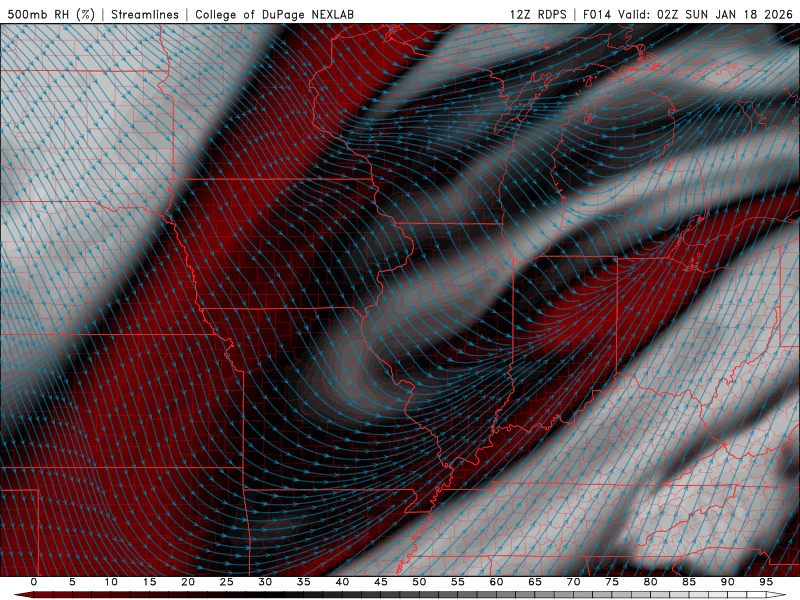The height and width of the screenshot is (600, 800).
Task: Select the "5" colorbar scale label
Action: tap(72, 582)
